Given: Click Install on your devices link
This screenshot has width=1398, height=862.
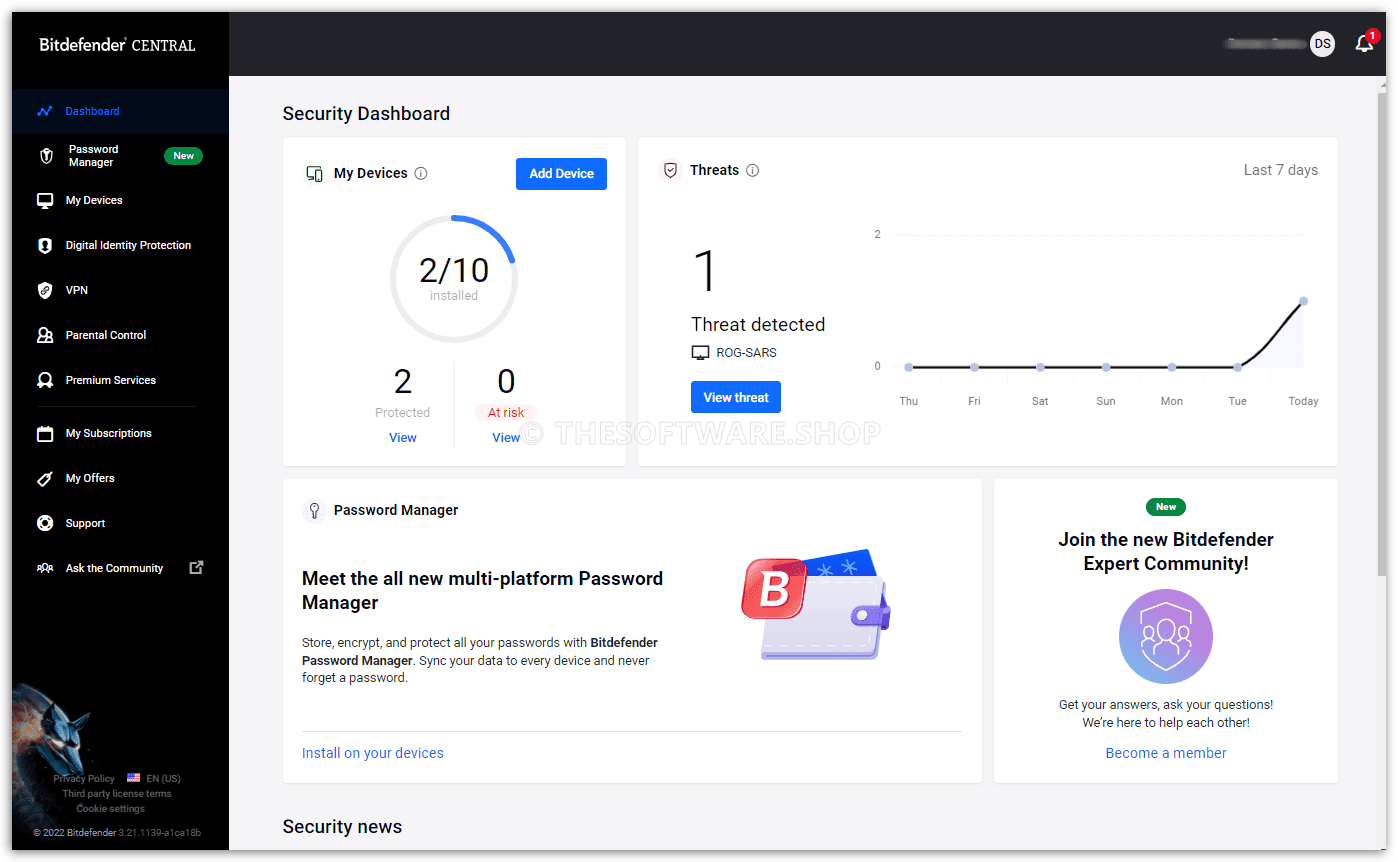Looking at the screenshot, I should [373, 753].
